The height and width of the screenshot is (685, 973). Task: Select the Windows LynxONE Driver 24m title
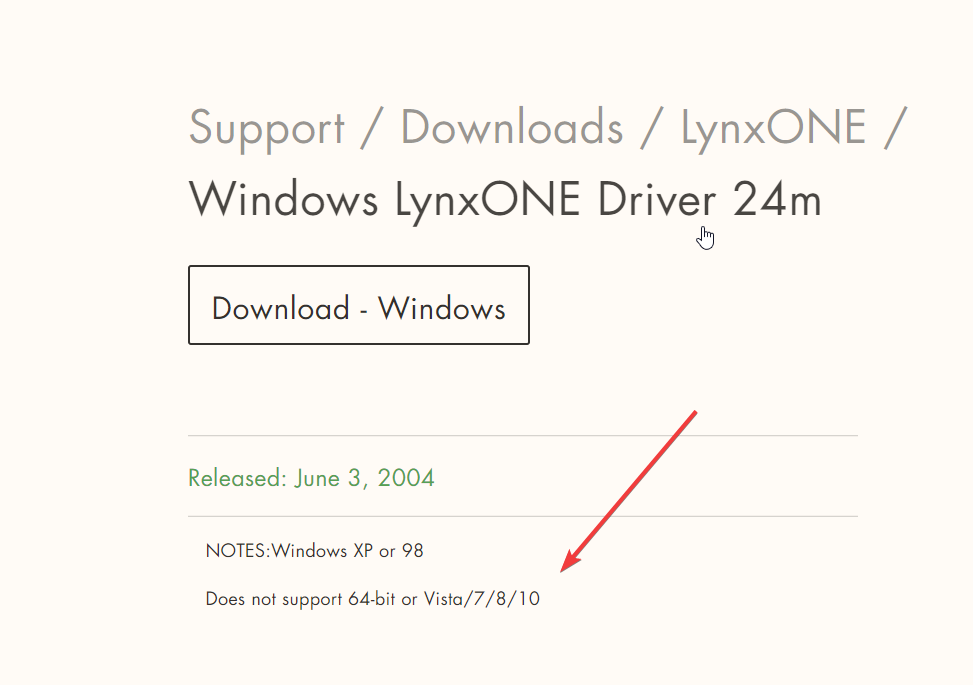click(505, 201)
